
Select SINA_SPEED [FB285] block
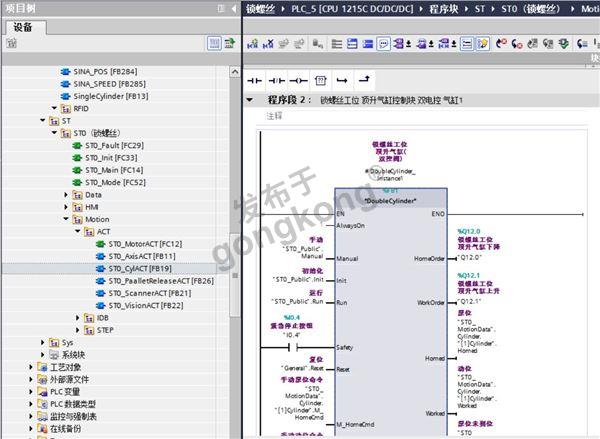click(x=109, y=84)
